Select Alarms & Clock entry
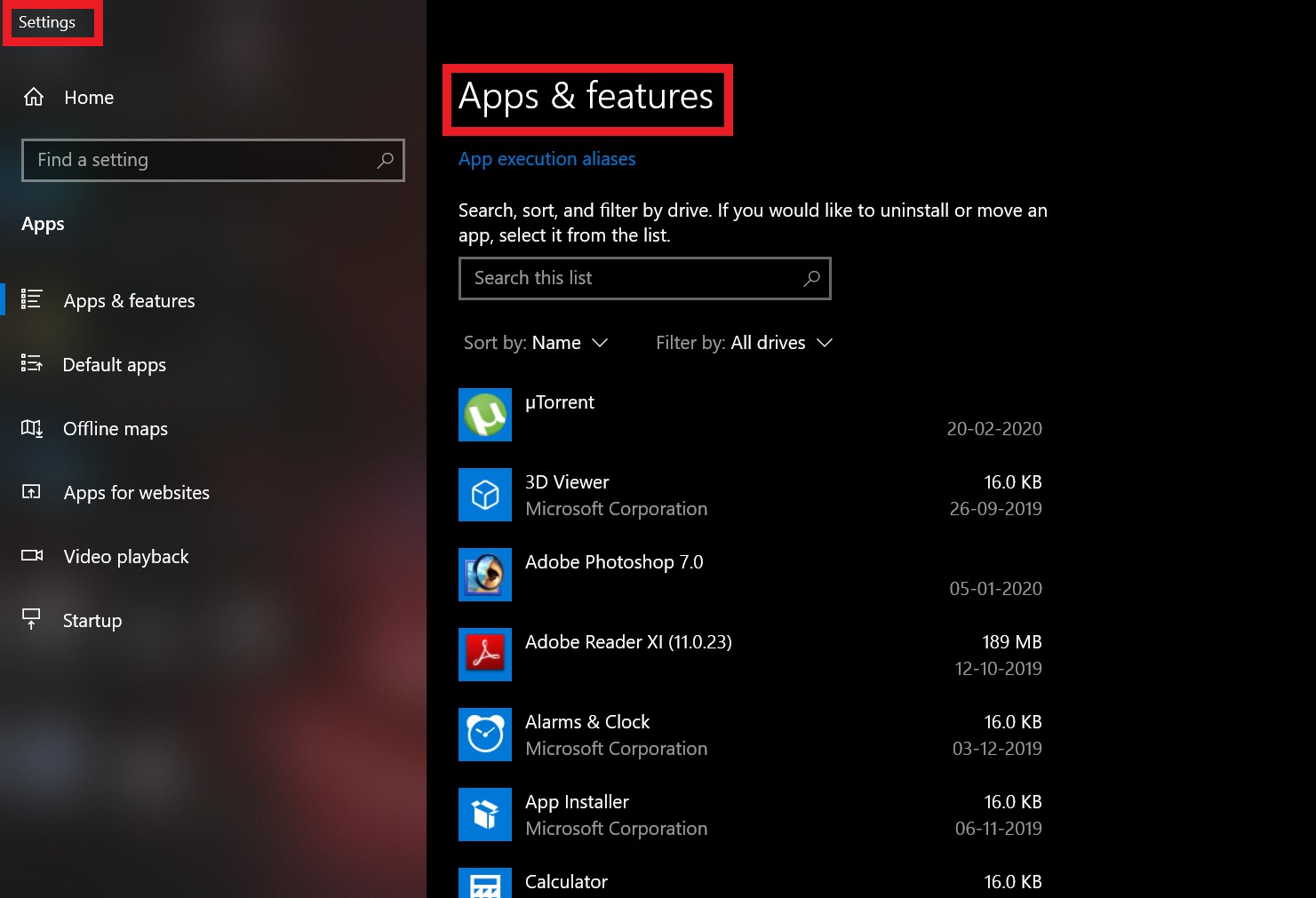Screen dimensions: 1316x898 tap(750, 735)
